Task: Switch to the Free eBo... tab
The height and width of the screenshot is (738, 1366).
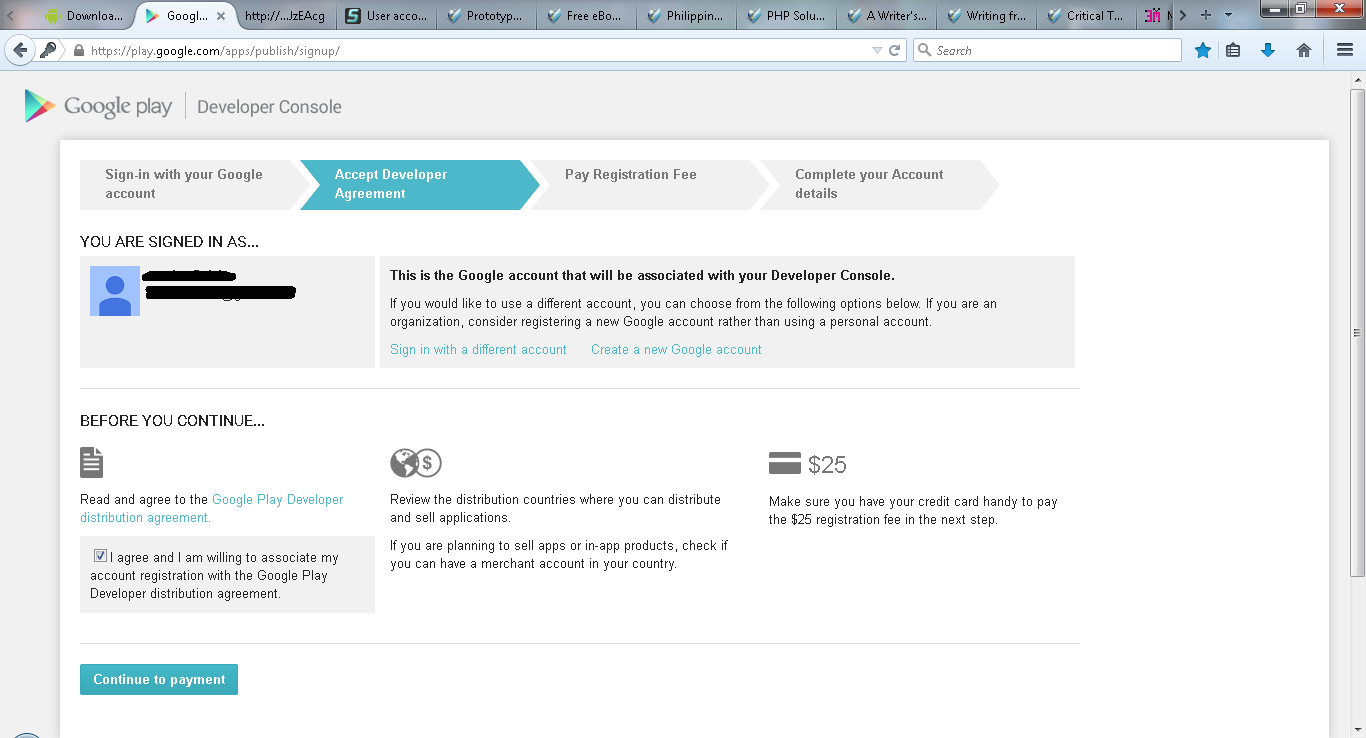Action: pos(585,16)
